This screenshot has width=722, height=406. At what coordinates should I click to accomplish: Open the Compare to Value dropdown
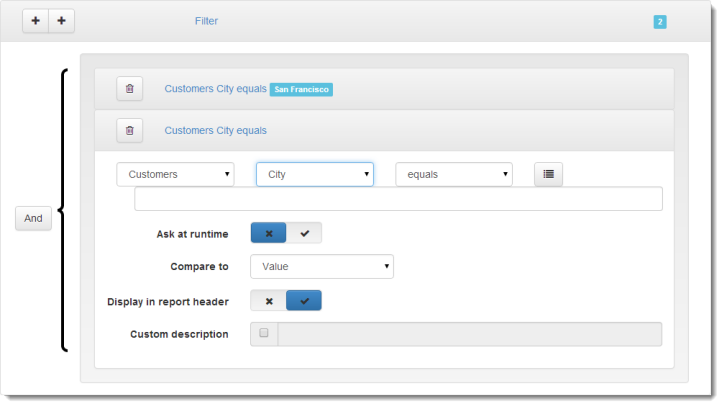(x=321, y=266)
